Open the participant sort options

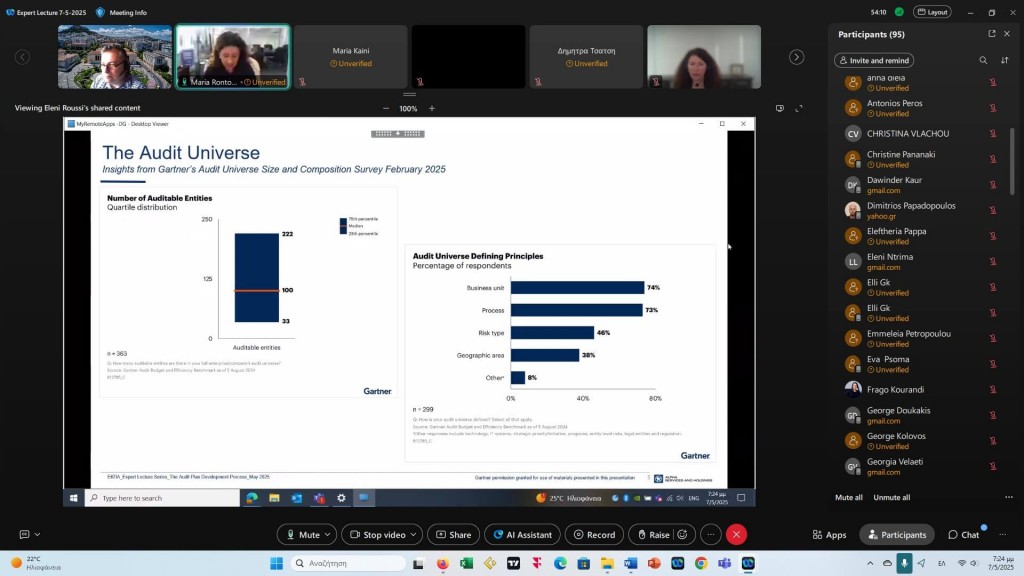pyautogui.click(x=1004, y=60)
